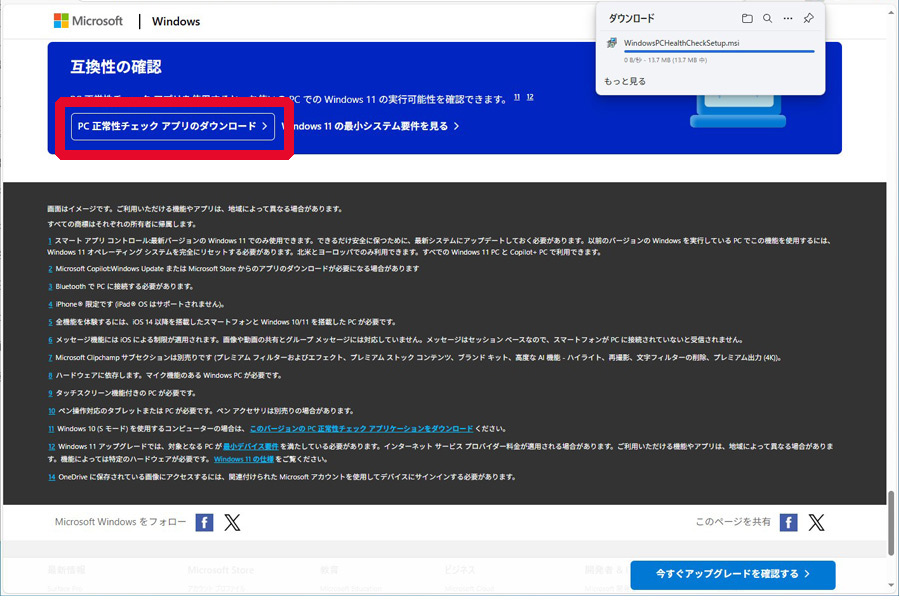The height and width of the screenshot is (600, 900).
Task: Open このバージョンの PC 正常性チェック アプリケーションをダウンロード link
Action: pos(362,429)
